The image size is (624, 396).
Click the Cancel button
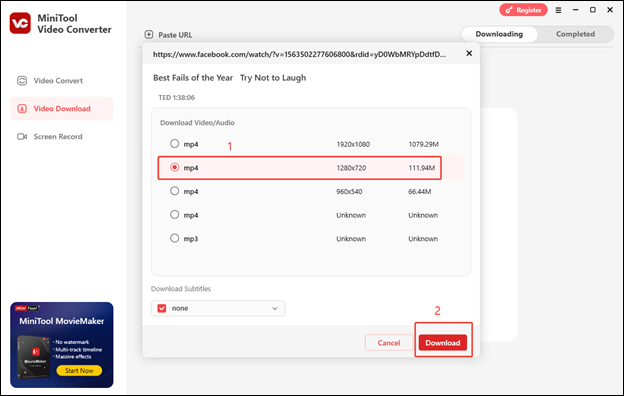pyautogui.click(x=389, y=343)
